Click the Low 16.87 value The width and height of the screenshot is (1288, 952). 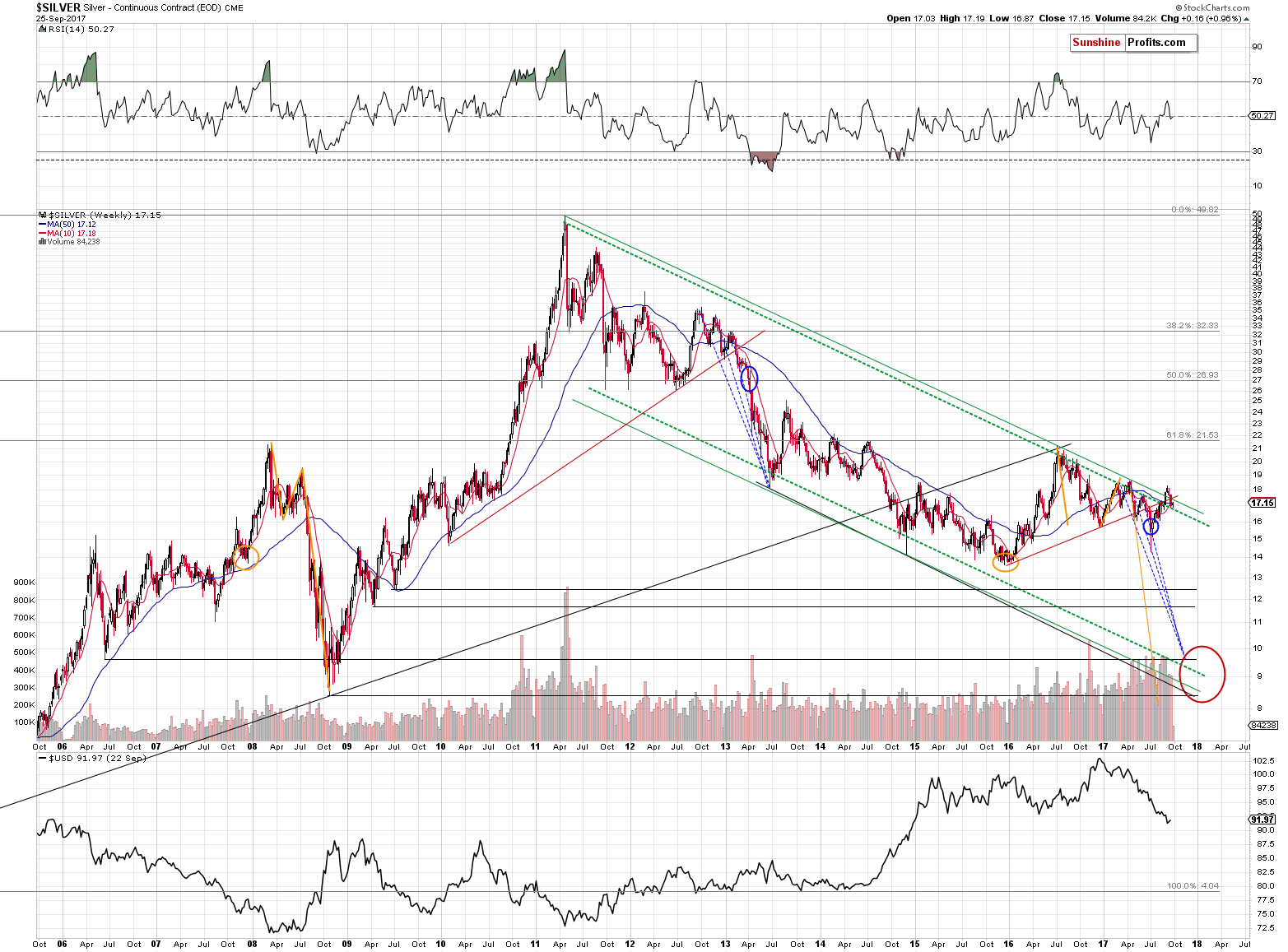click(1011, 18)
